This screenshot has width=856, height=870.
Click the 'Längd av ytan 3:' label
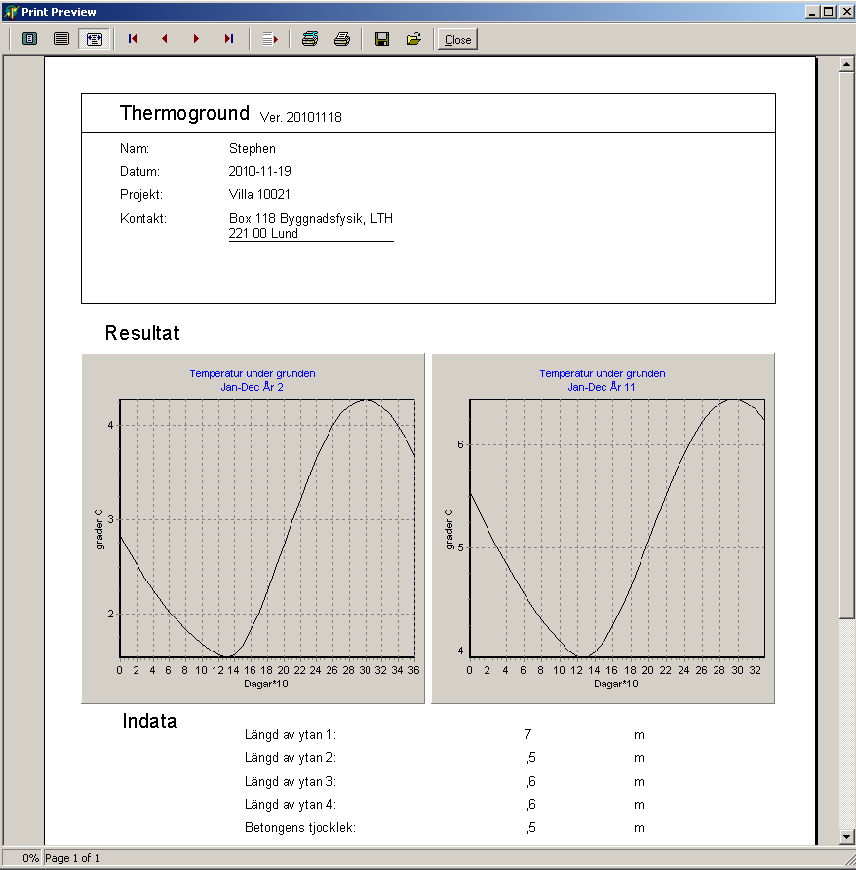[290, 781]
